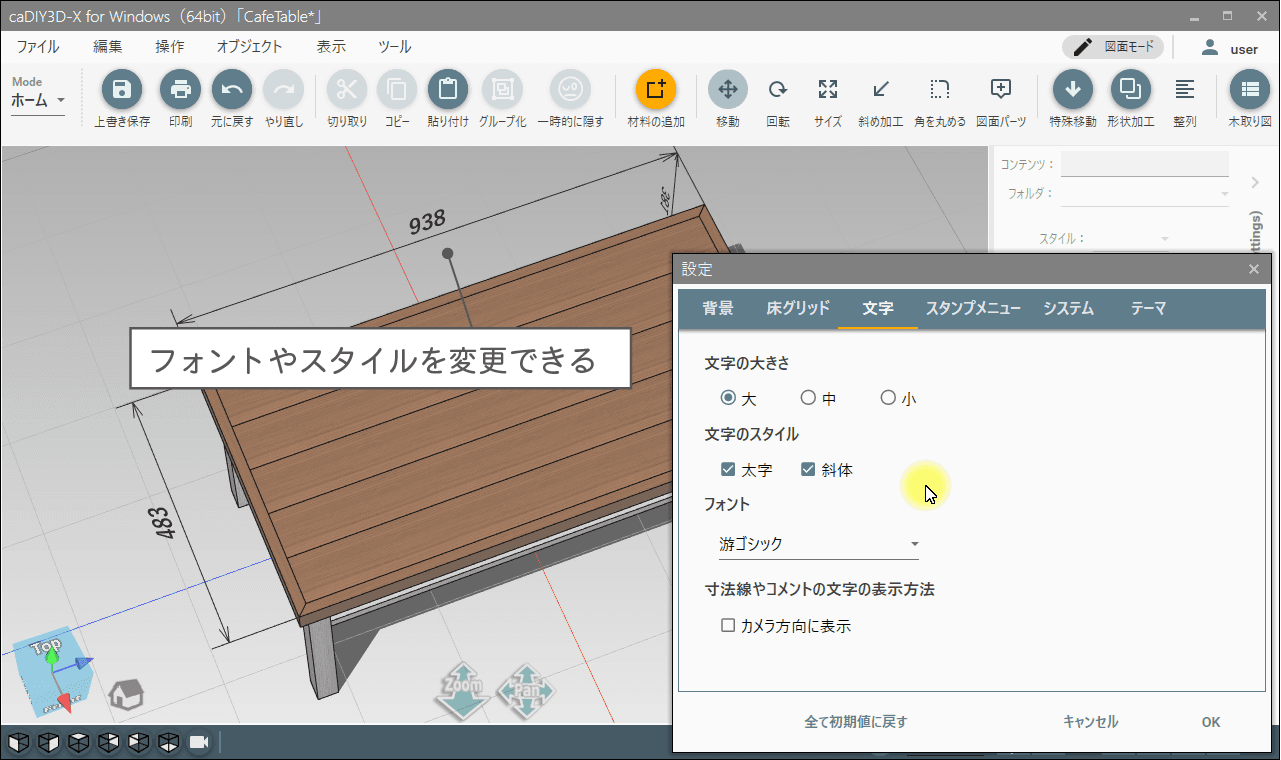Click the camera icon in bottom bar
This screenshot has width=1281, height=760.
199,742
